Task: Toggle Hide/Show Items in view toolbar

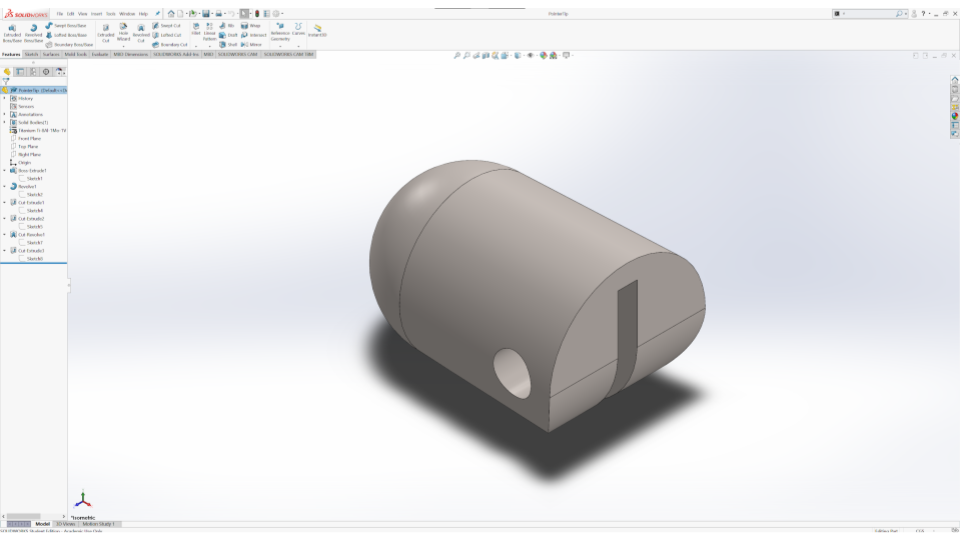Action: pos(531,55)
